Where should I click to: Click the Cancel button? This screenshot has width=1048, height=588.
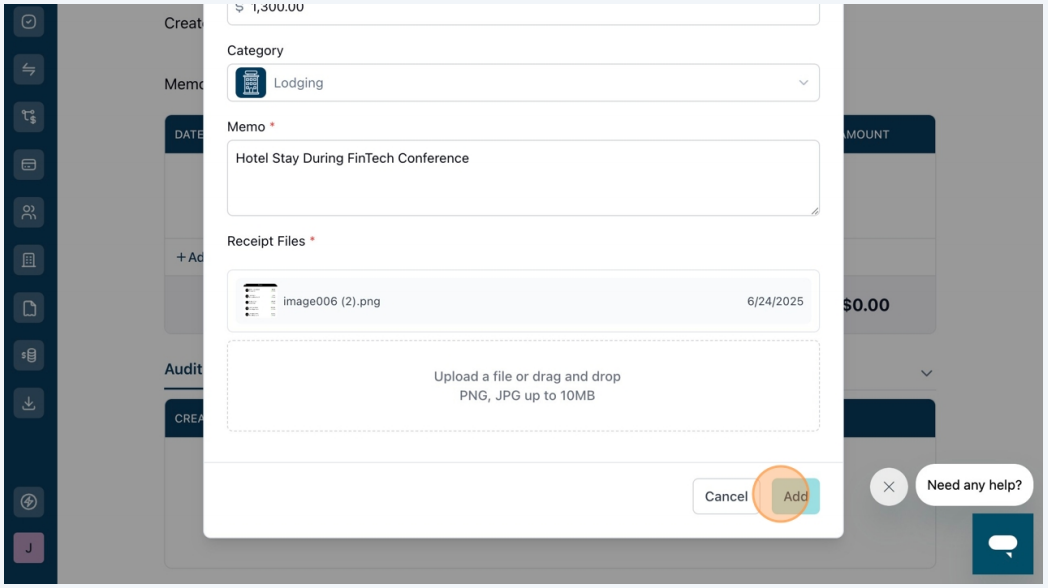[726, 496]
